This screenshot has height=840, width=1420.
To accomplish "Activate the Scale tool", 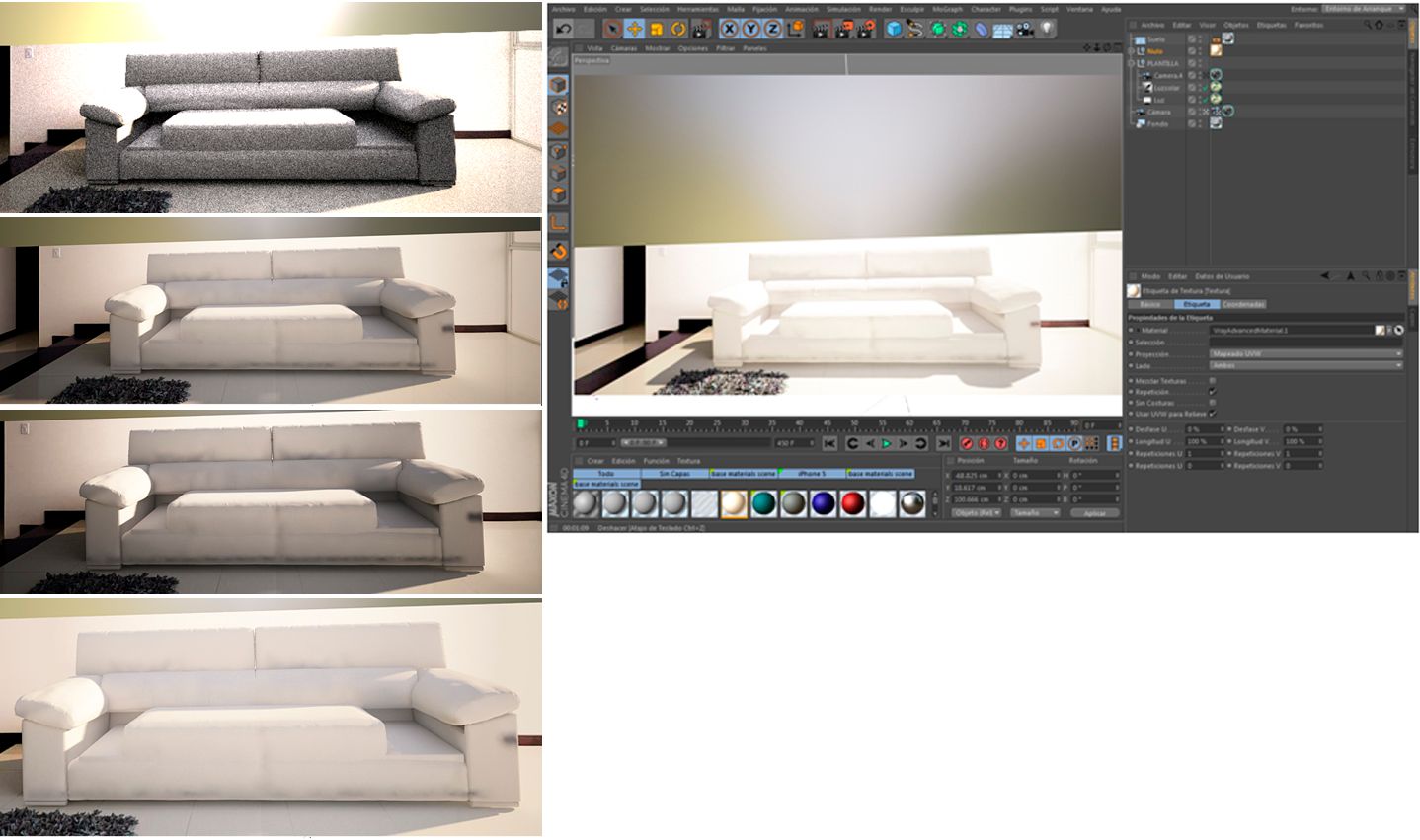I will [x=656, y=29].
